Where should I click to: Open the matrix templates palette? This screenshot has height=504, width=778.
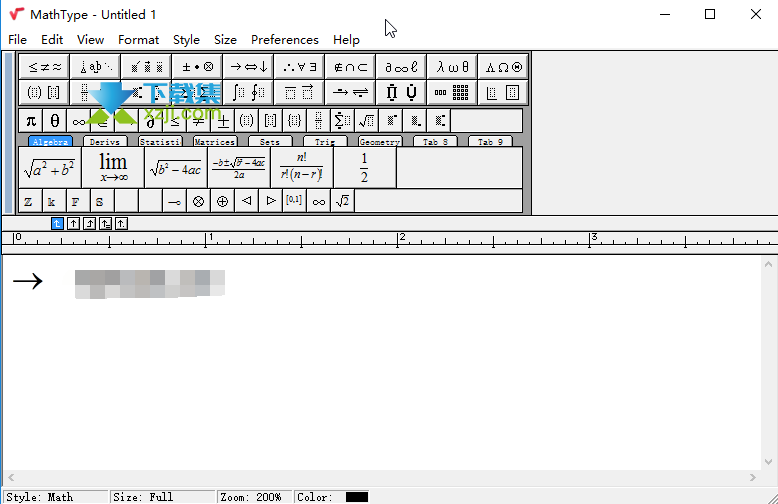click(x=453, y=92)
